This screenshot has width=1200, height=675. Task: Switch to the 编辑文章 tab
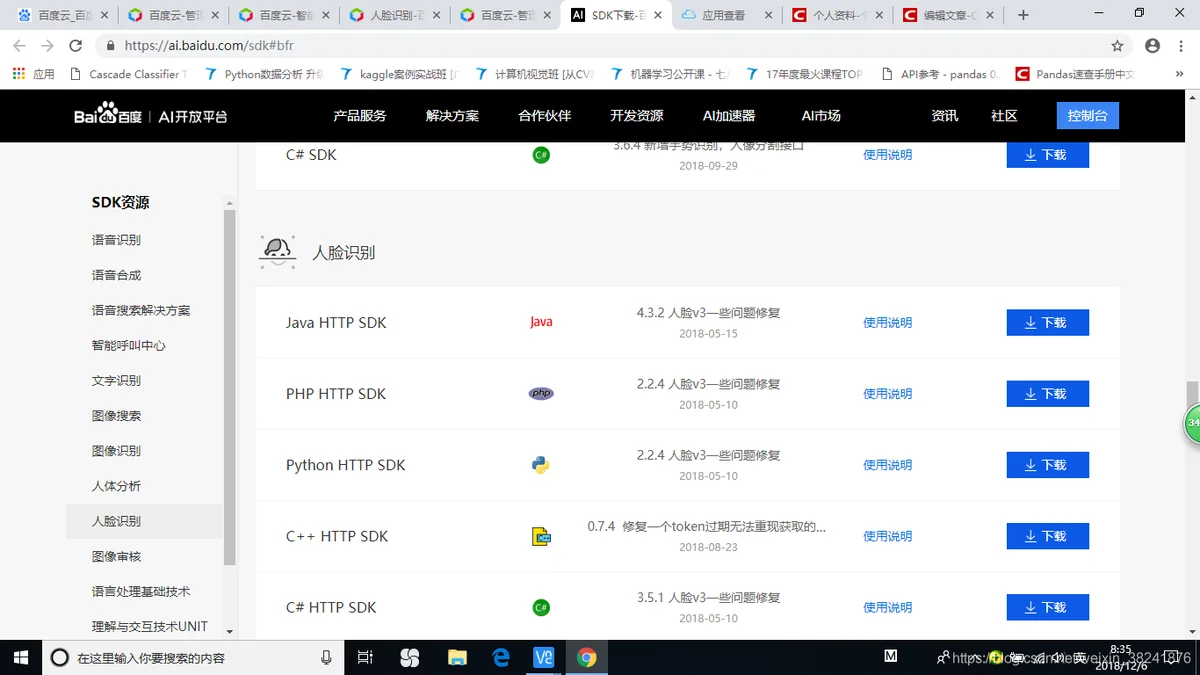pyautogui.click(x=948, y=15)
